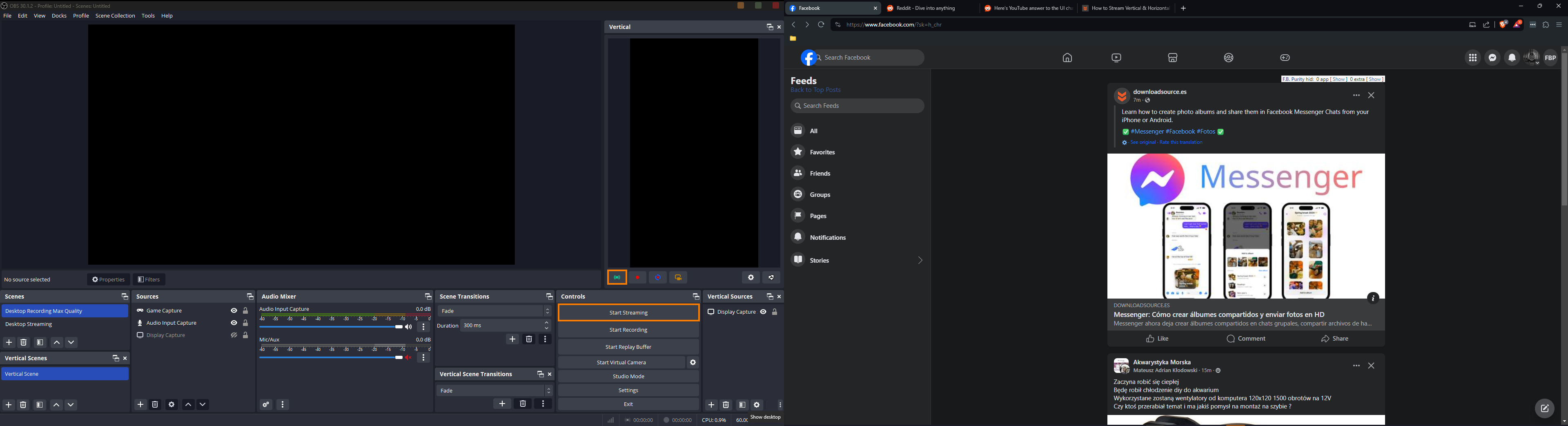Switch to How to Stream Vertical tab
This screenshot has height=426, width=1568.
(x=1126, y=9)
